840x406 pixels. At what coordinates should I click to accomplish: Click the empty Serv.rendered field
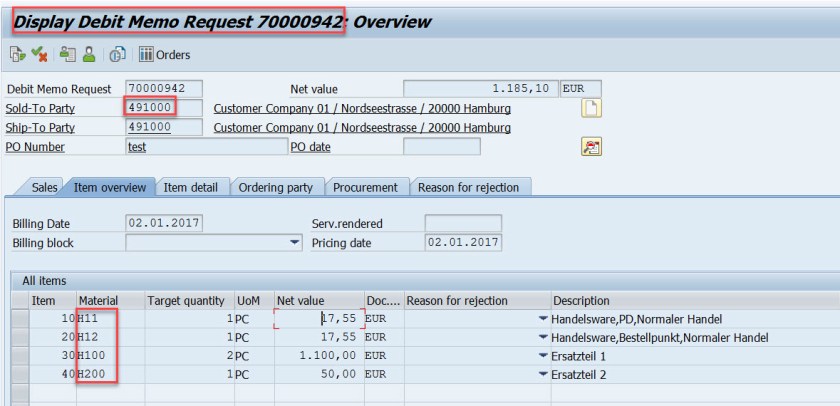tap(463, 223)
